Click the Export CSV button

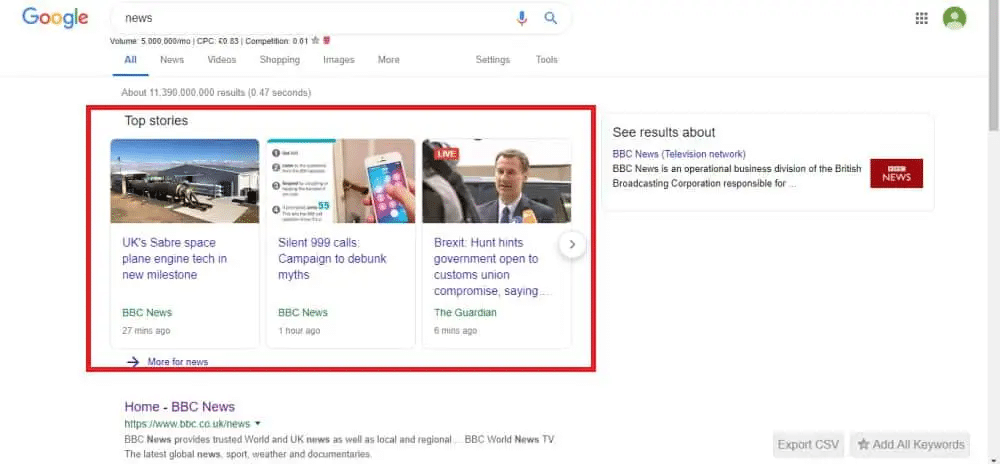point(809,444)
